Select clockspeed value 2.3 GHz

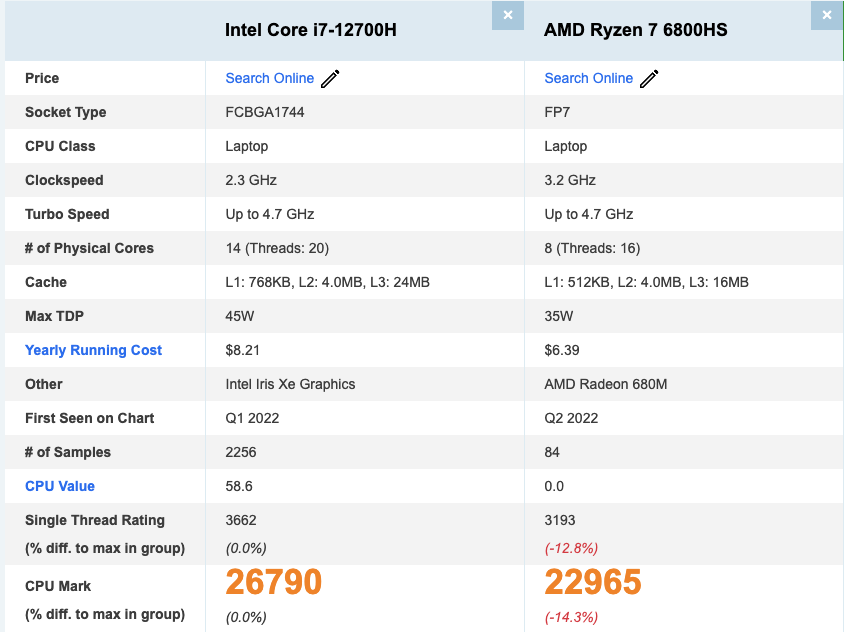pyautogui.click(x=251, y=180)
